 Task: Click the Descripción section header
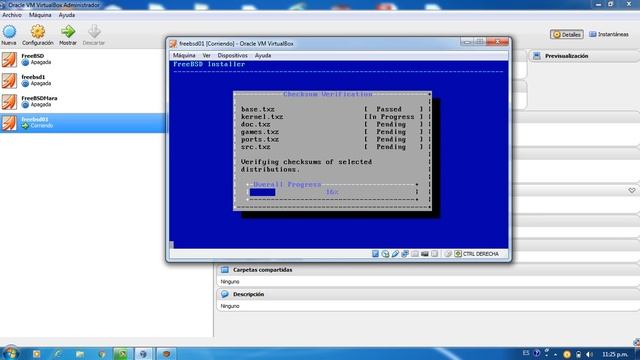[428, 294]
